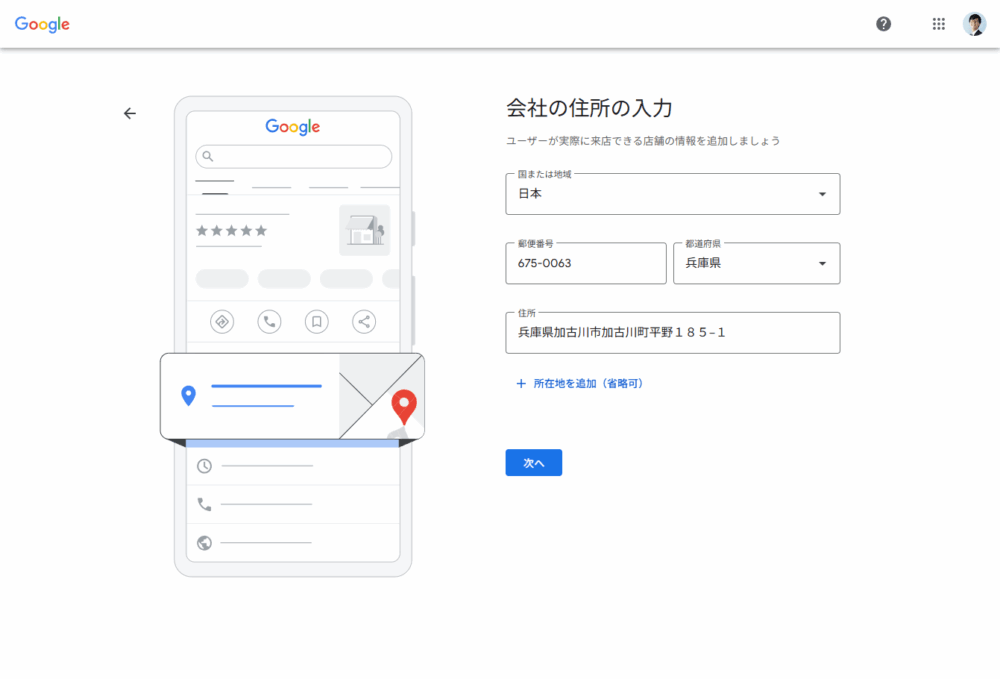Click the clock hours icon in mockup
The height and width of the screenshot is (679, 1000).
click(205, 466)
